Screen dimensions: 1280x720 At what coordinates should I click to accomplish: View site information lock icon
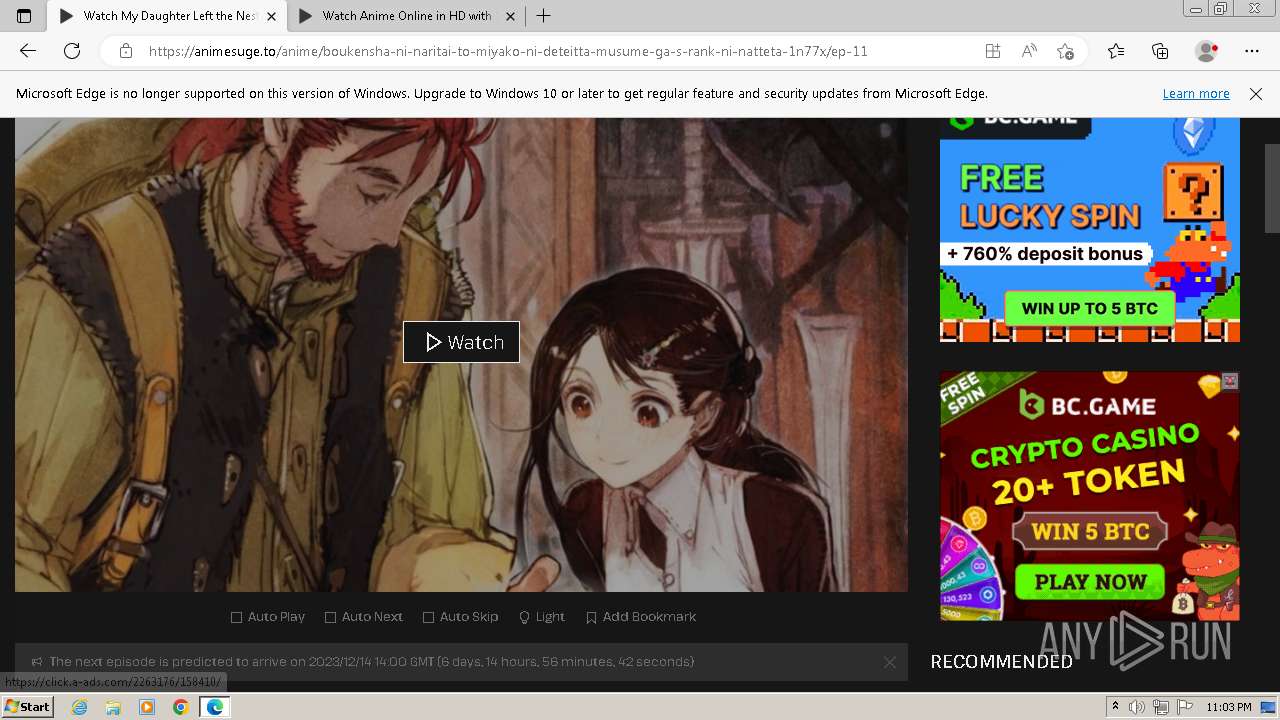pos(126,51)
